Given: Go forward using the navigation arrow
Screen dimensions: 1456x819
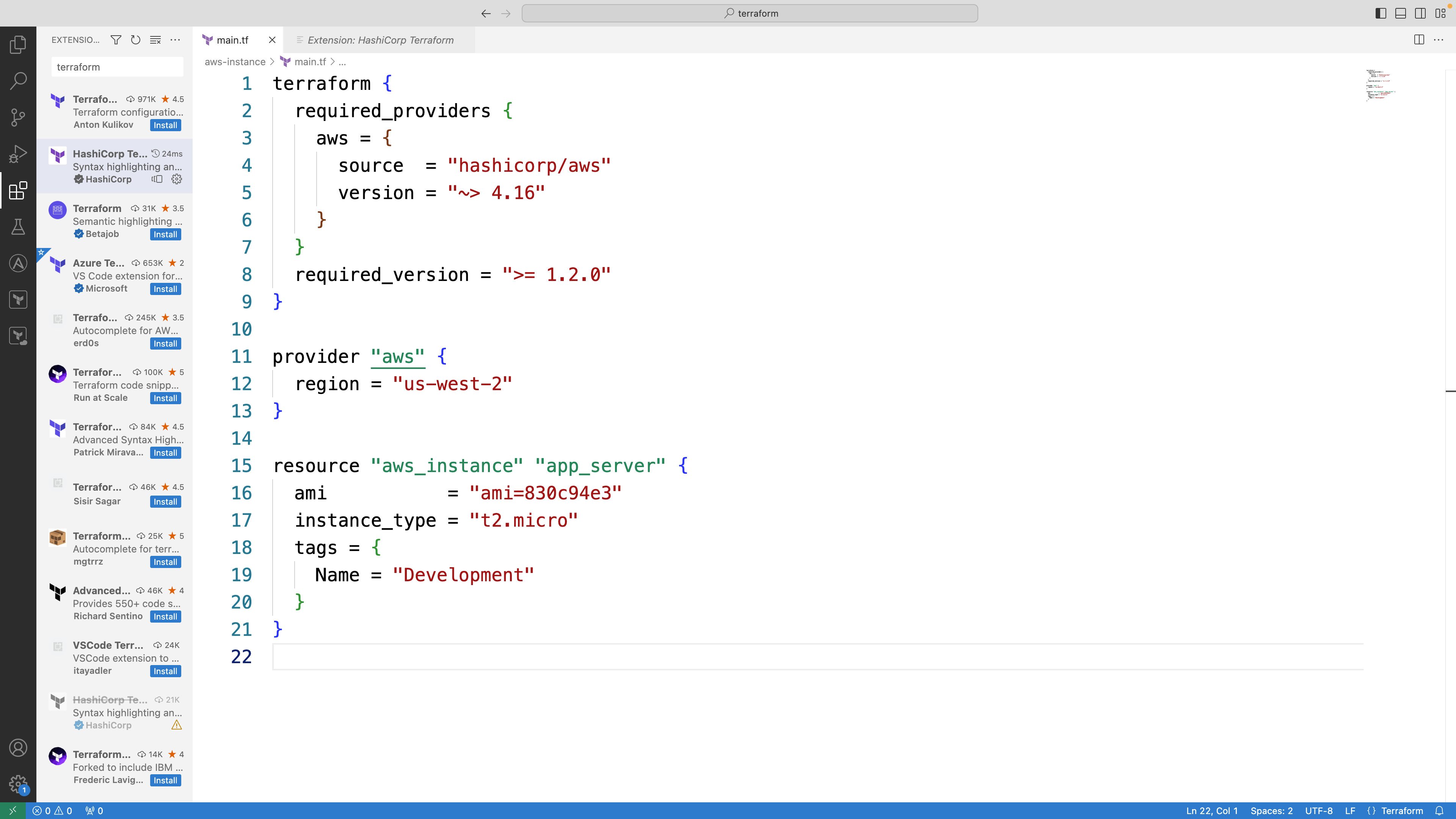Looking at the screenshot, I should click(506, 14).
